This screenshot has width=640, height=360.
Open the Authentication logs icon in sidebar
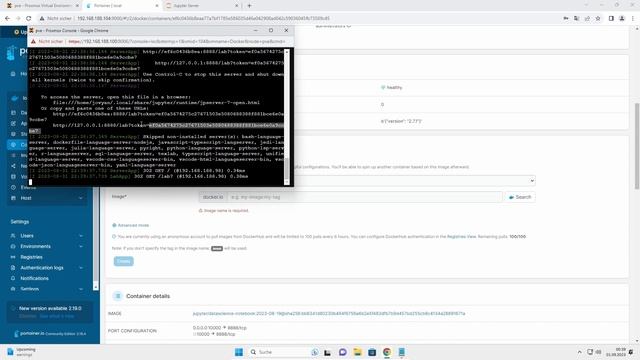(x=13, y=268)
